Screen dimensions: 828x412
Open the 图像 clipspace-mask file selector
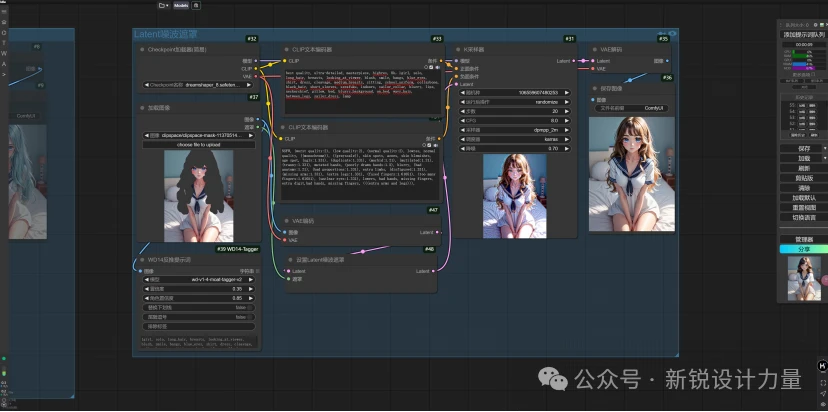(199, 135)
